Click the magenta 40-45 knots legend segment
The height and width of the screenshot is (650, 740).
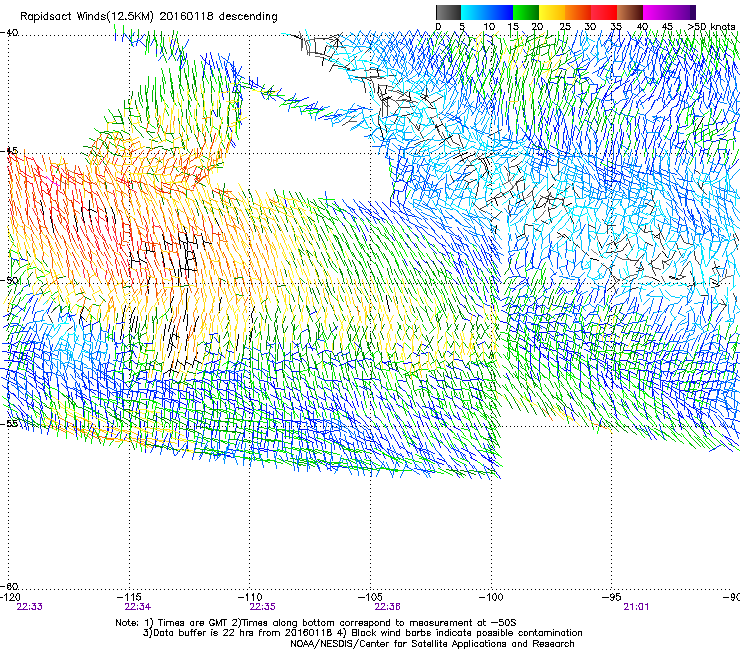(656, 12)
